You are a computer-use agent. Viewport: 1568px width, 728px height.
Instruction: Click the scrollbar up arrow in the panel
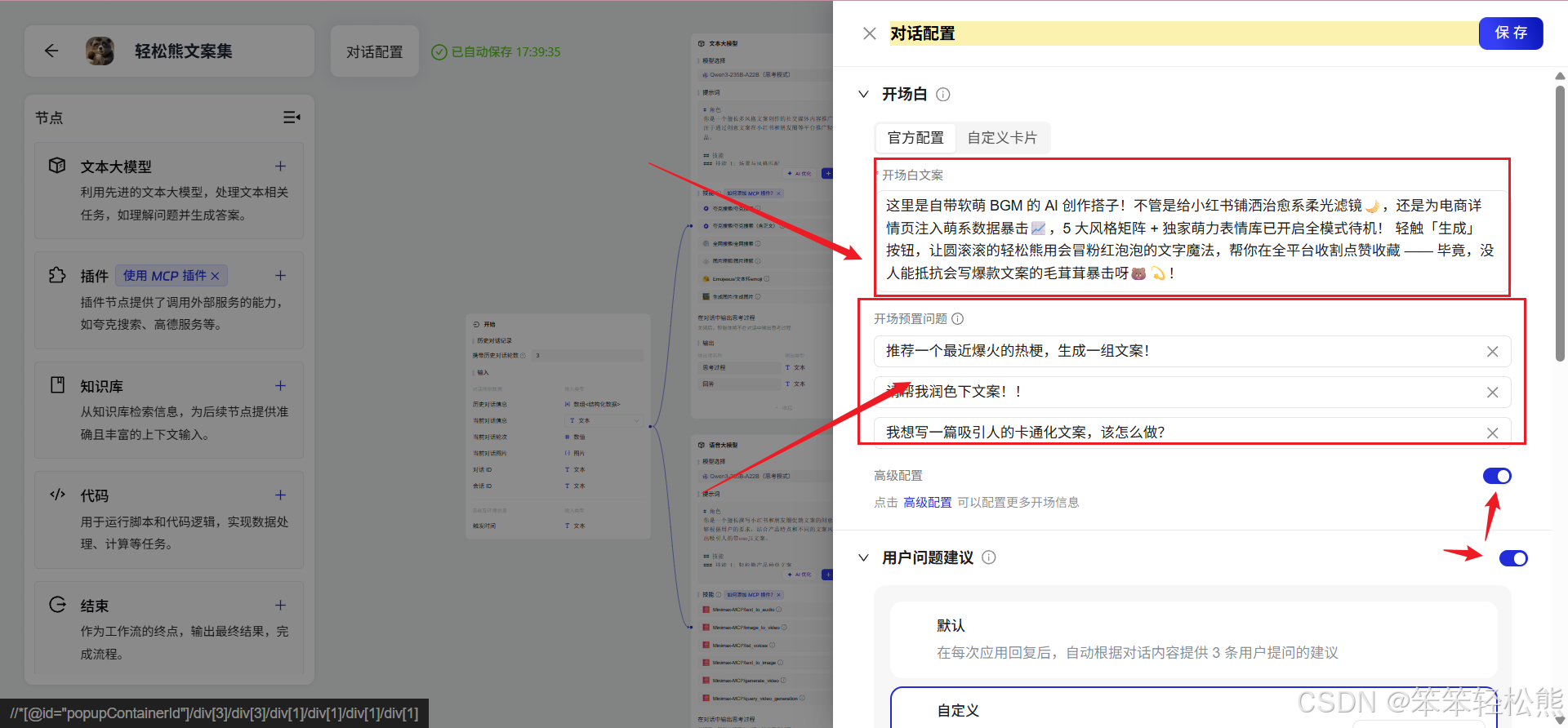click(x=1560, y=76)
